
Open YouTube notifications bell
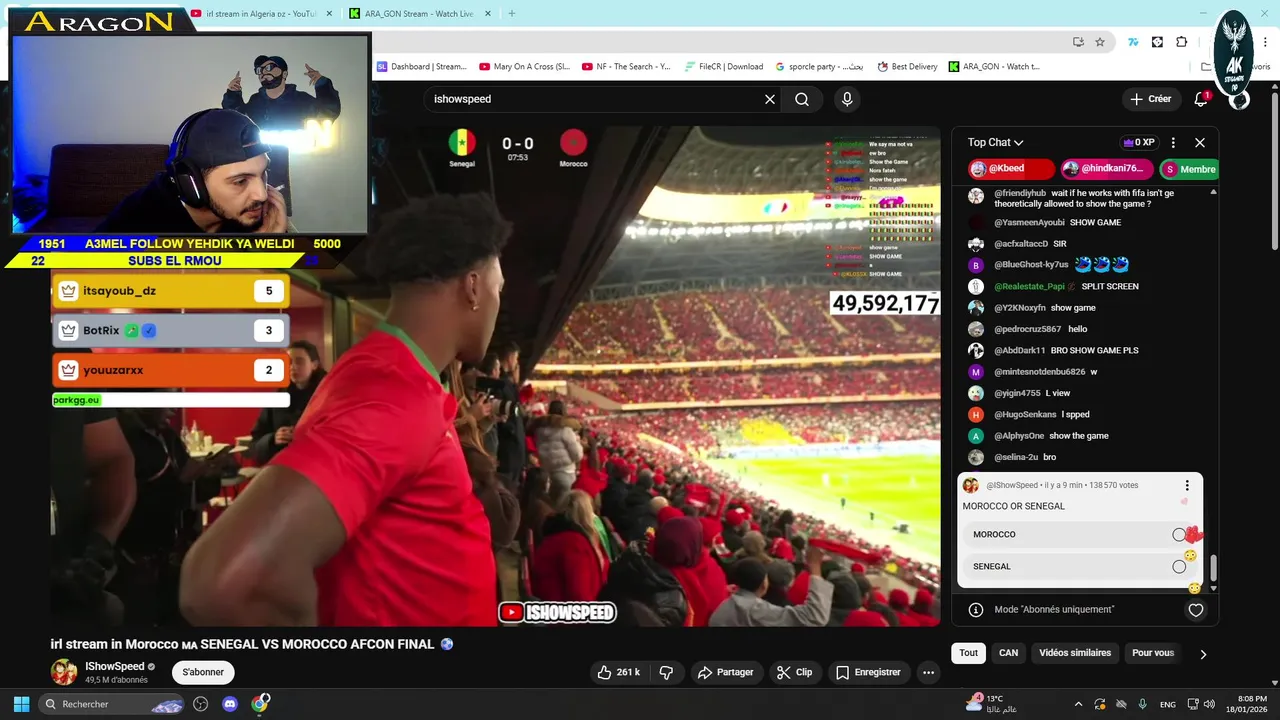1201,99
